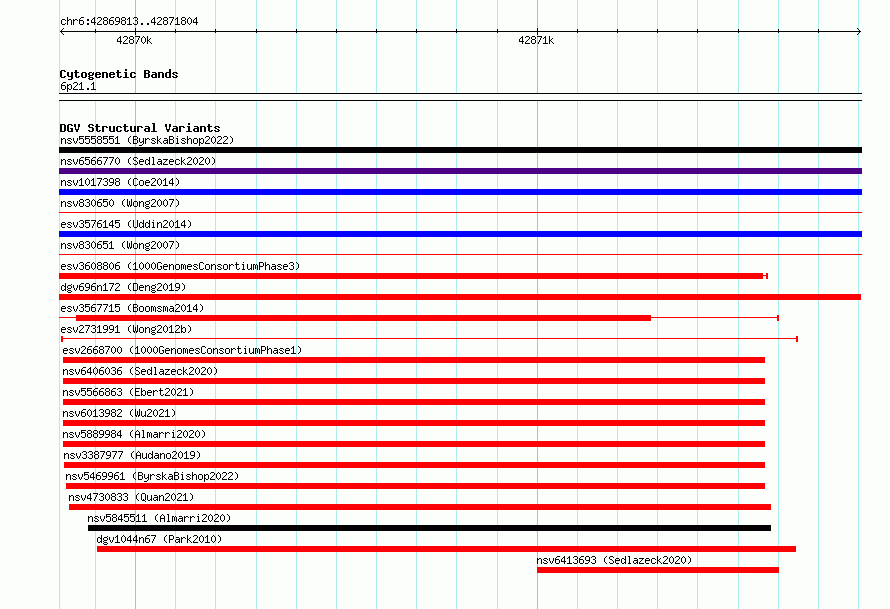Select the 6p21.1 band label
890x609 pixels.
[x=78, y=86]
